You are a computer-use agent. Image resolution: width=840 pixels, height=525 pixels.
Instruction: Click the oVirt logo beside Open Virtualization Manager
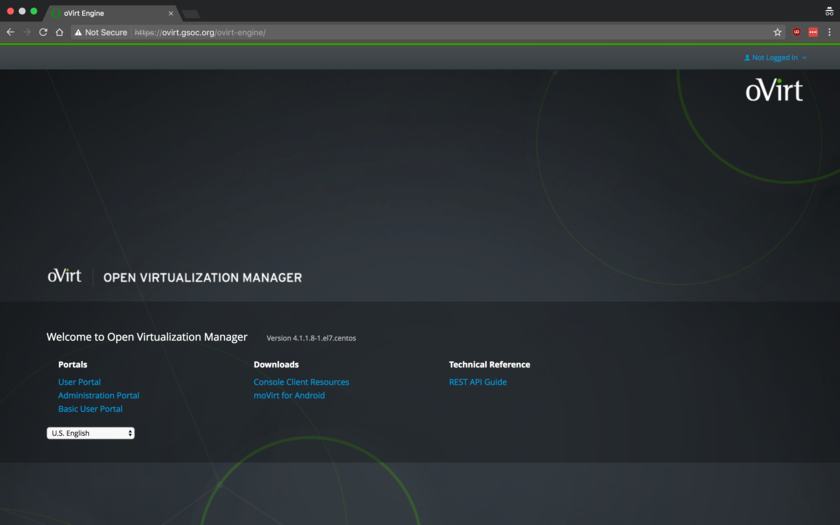[x=64, y=275]
